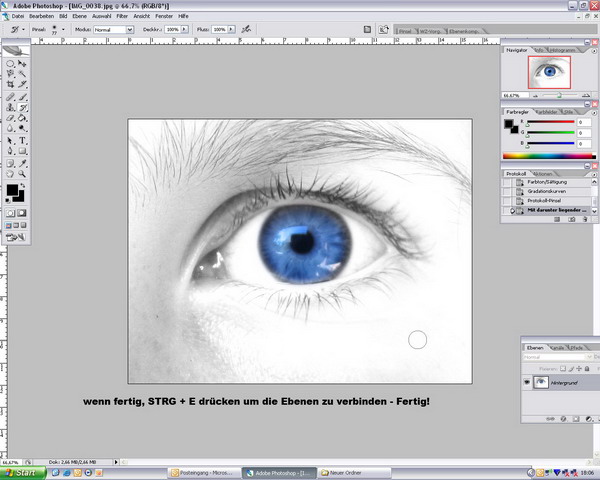Open Farbregler panel flyout menu
The image size is (600, 480).
[594, 113]
